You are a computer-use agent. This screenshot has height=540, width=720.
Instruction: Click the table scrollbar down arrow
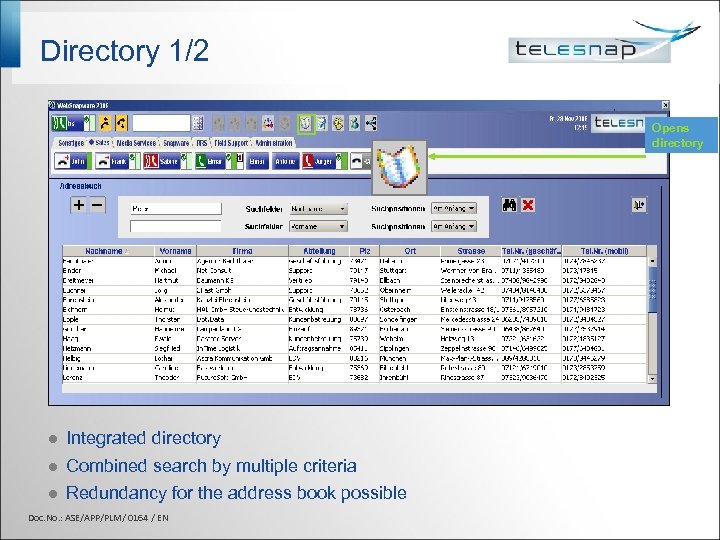(652, 379)
